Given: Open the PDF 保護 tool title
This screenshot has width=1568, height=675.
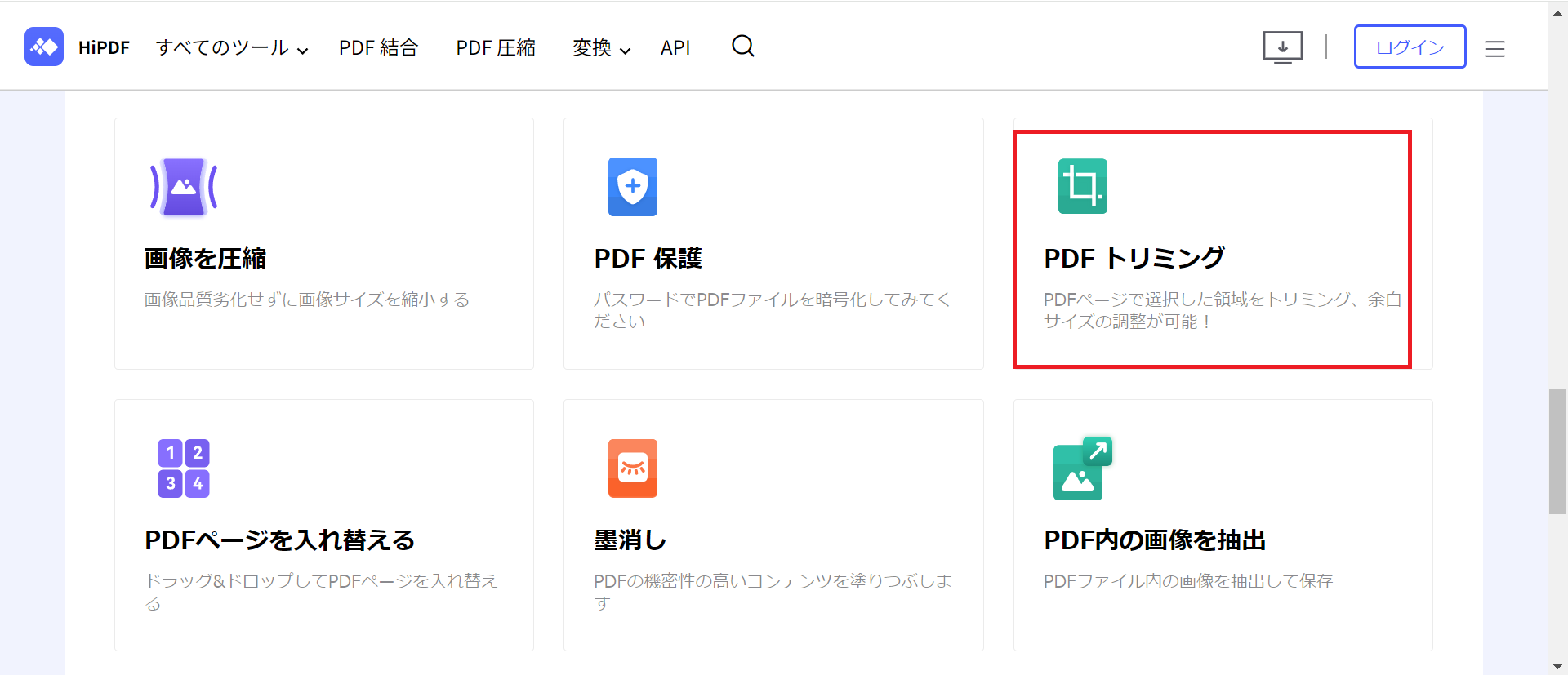Looking at the screenshot, I should (x=648, y=259).
